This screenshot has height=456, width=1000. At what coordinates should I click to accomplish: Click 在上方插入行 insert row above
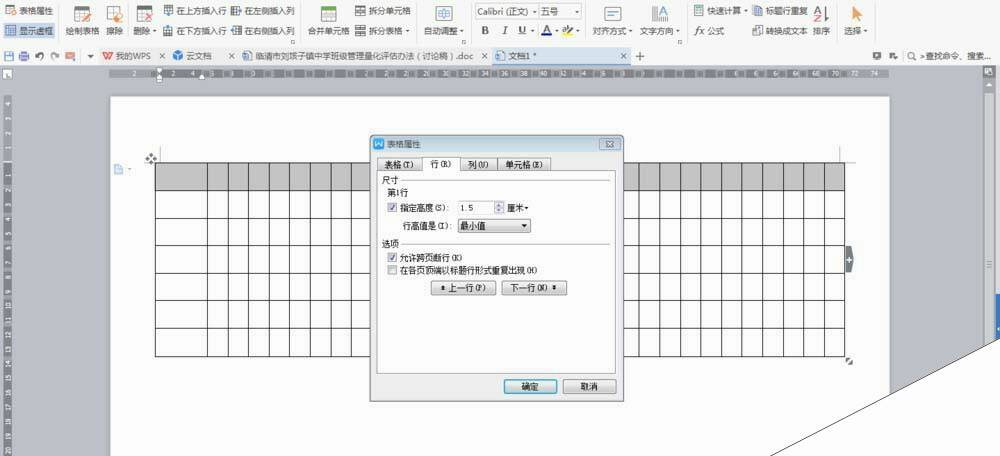[x=195, y=11]
